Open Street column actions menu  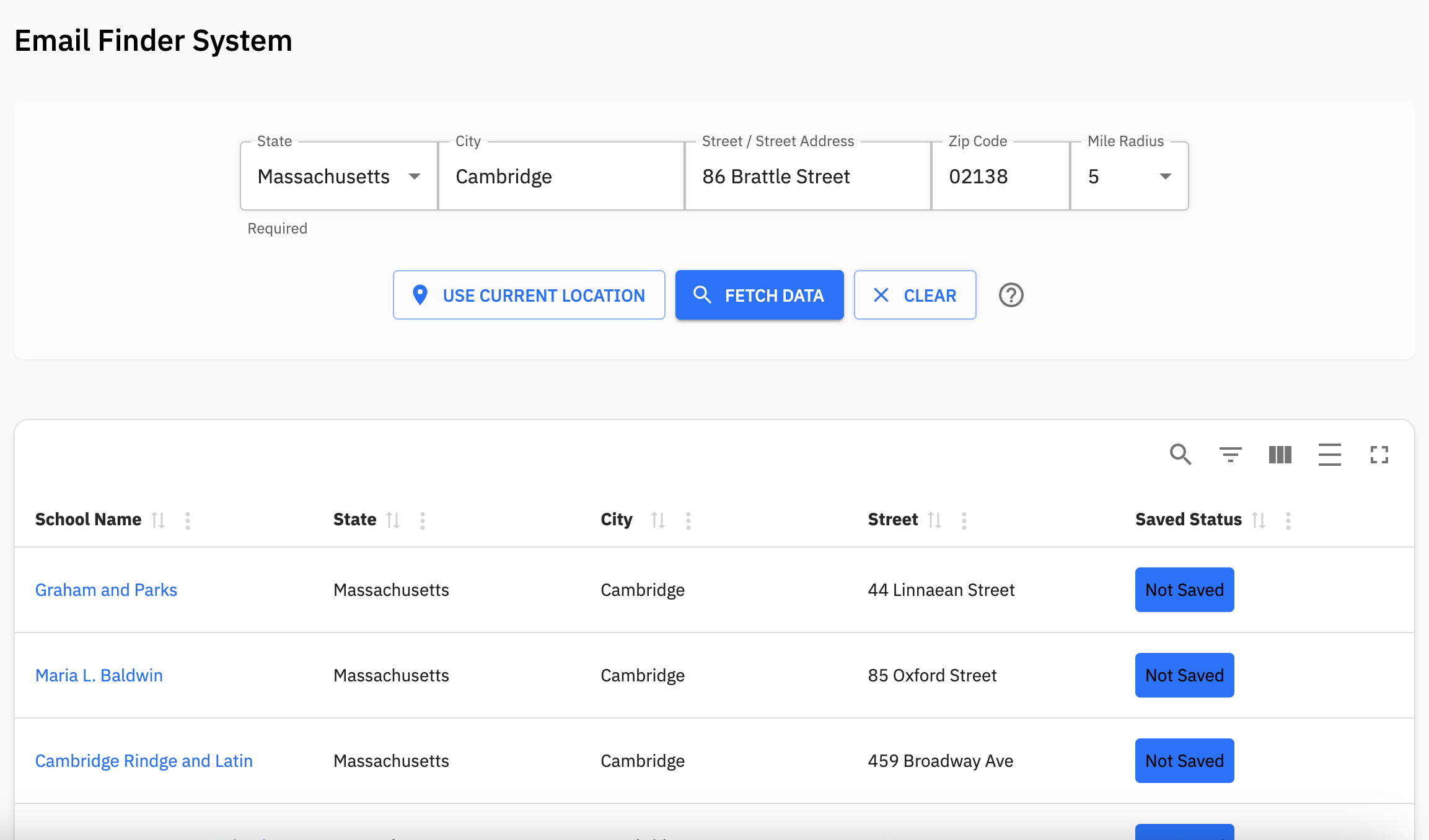point(964,520)
